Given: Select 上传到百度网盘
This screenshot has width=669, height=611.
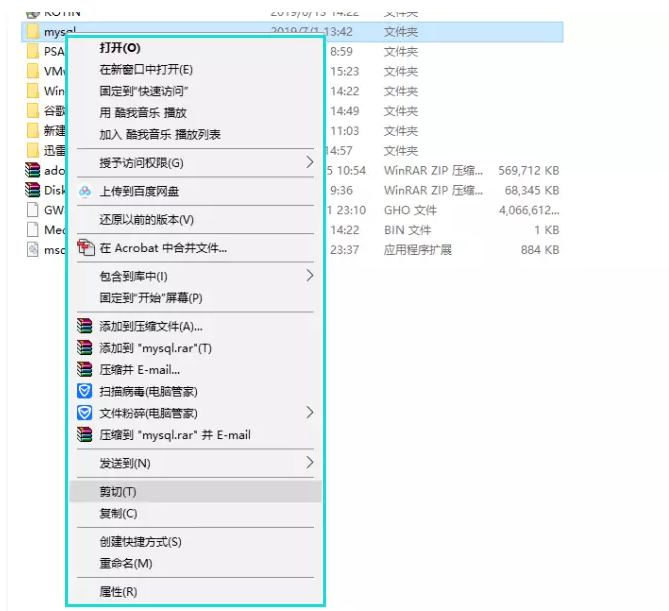Looking at the screenshot, I should pos(139,192).
